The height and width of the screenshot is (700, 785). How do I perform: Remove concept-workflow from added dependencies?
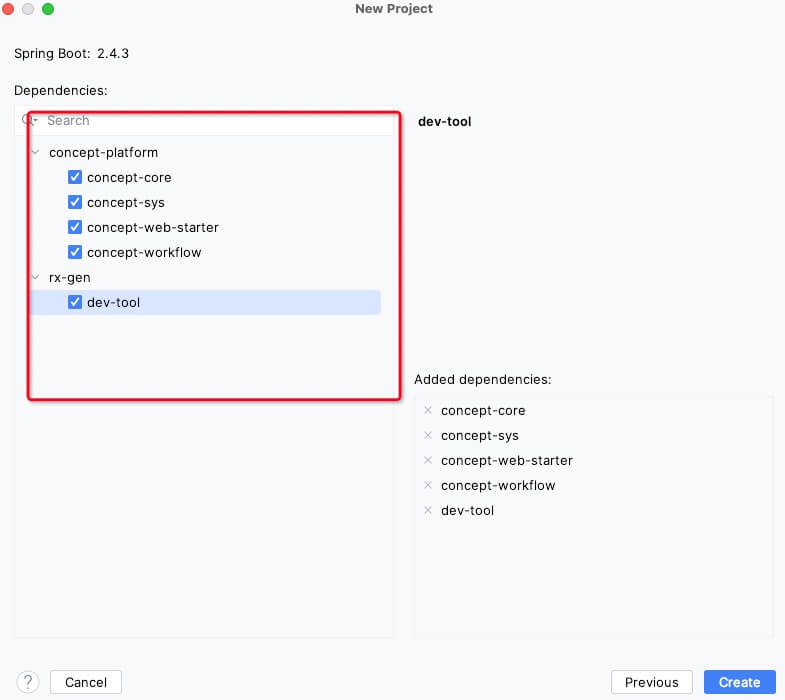pos(428,486)
